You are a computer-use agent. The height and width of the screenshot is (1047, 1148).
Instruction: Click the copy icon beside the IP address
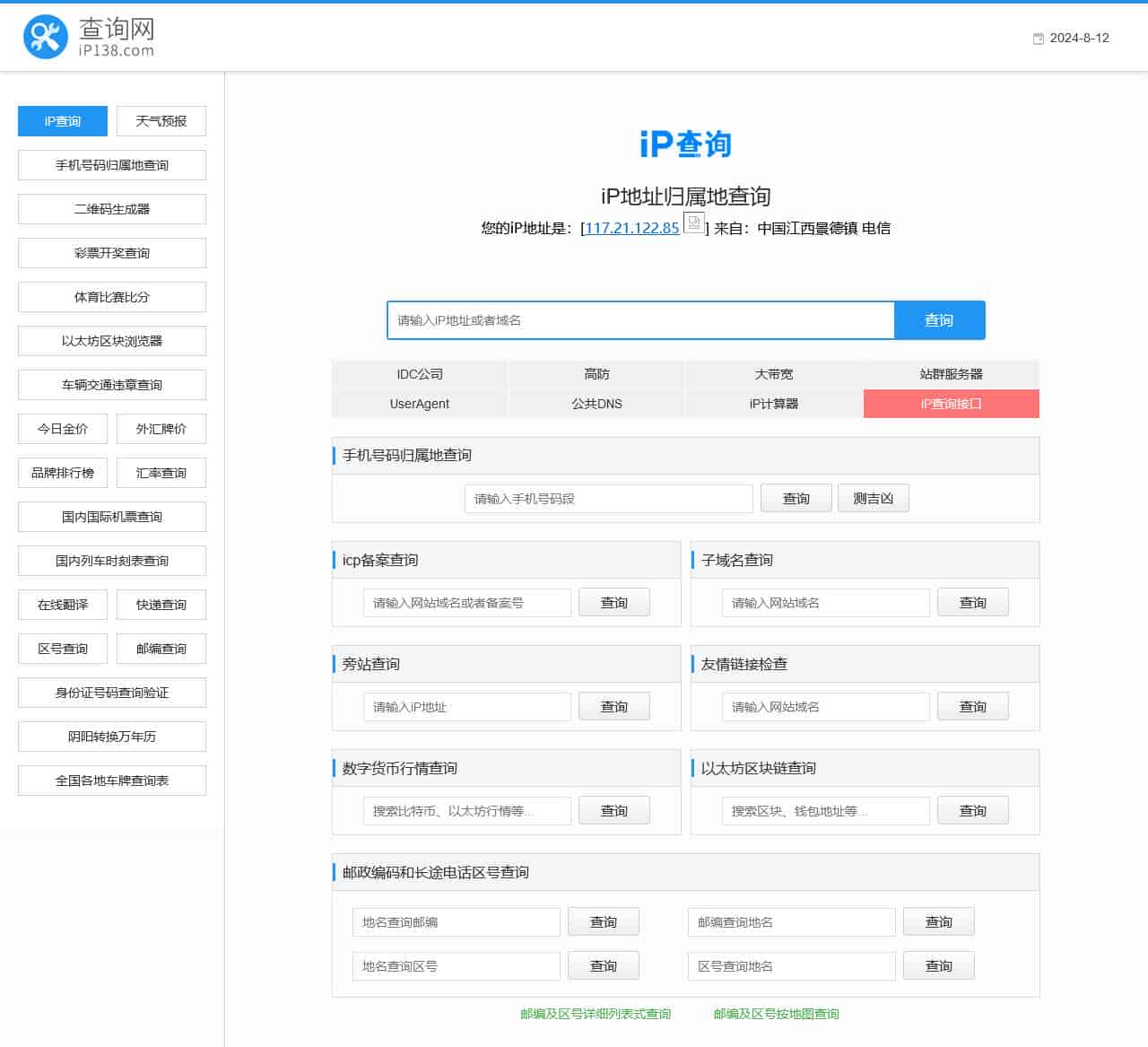coord(694,222)
